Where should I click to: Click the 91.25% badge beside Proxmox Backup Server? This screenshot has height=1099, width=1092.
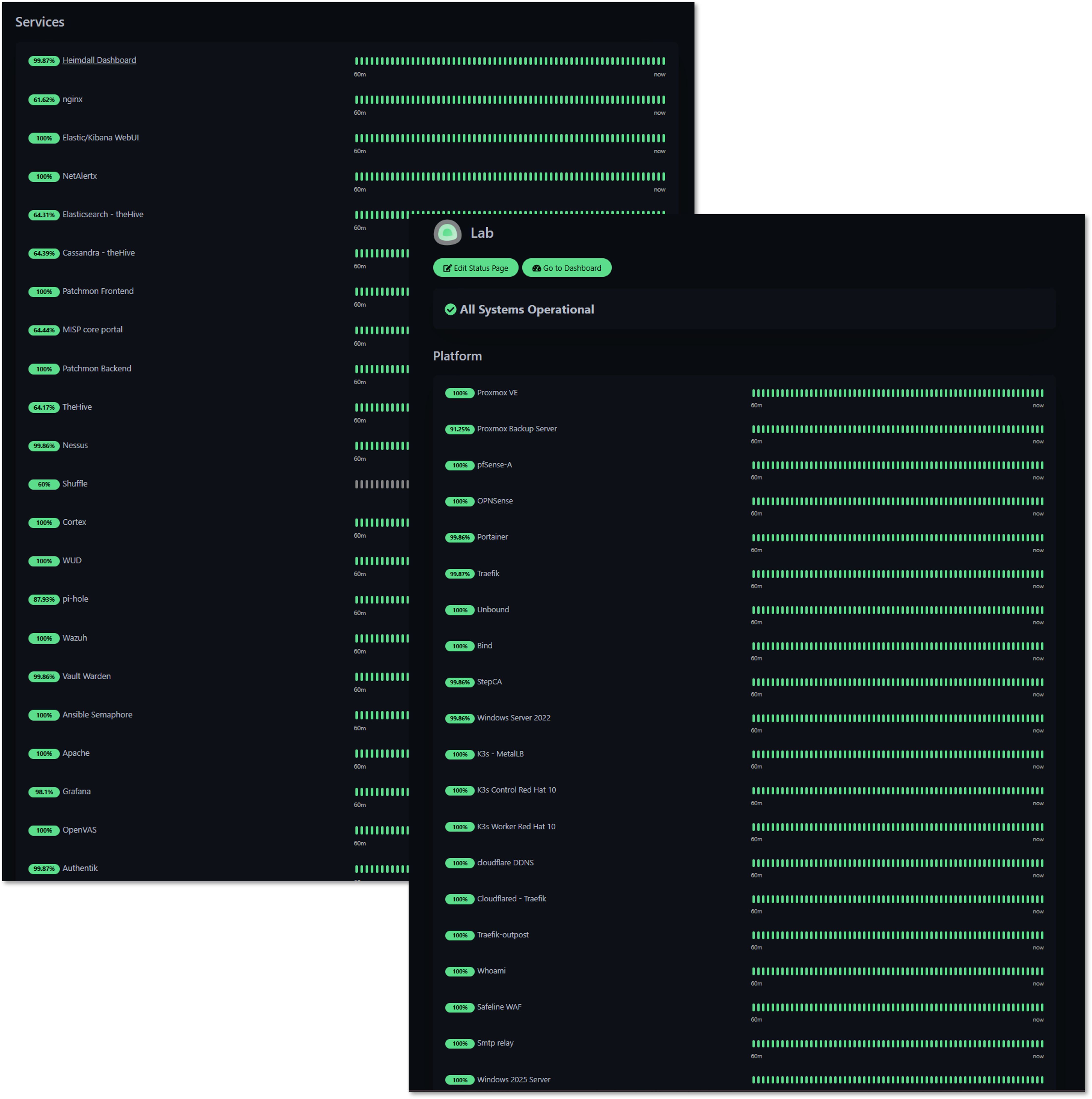(x=459, y=428)
